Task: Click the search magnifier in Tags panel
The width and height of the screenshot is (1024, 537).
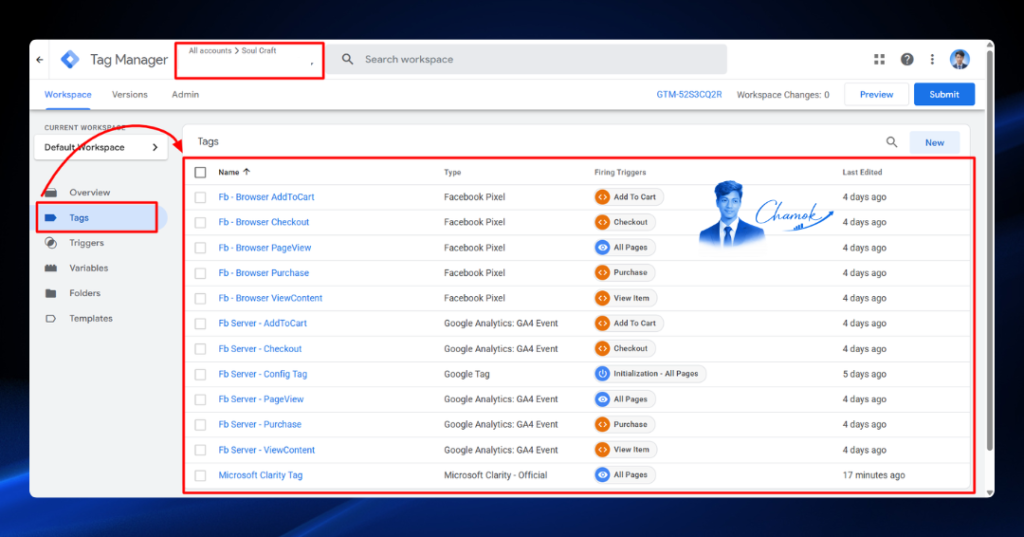Action: point(891,142)
